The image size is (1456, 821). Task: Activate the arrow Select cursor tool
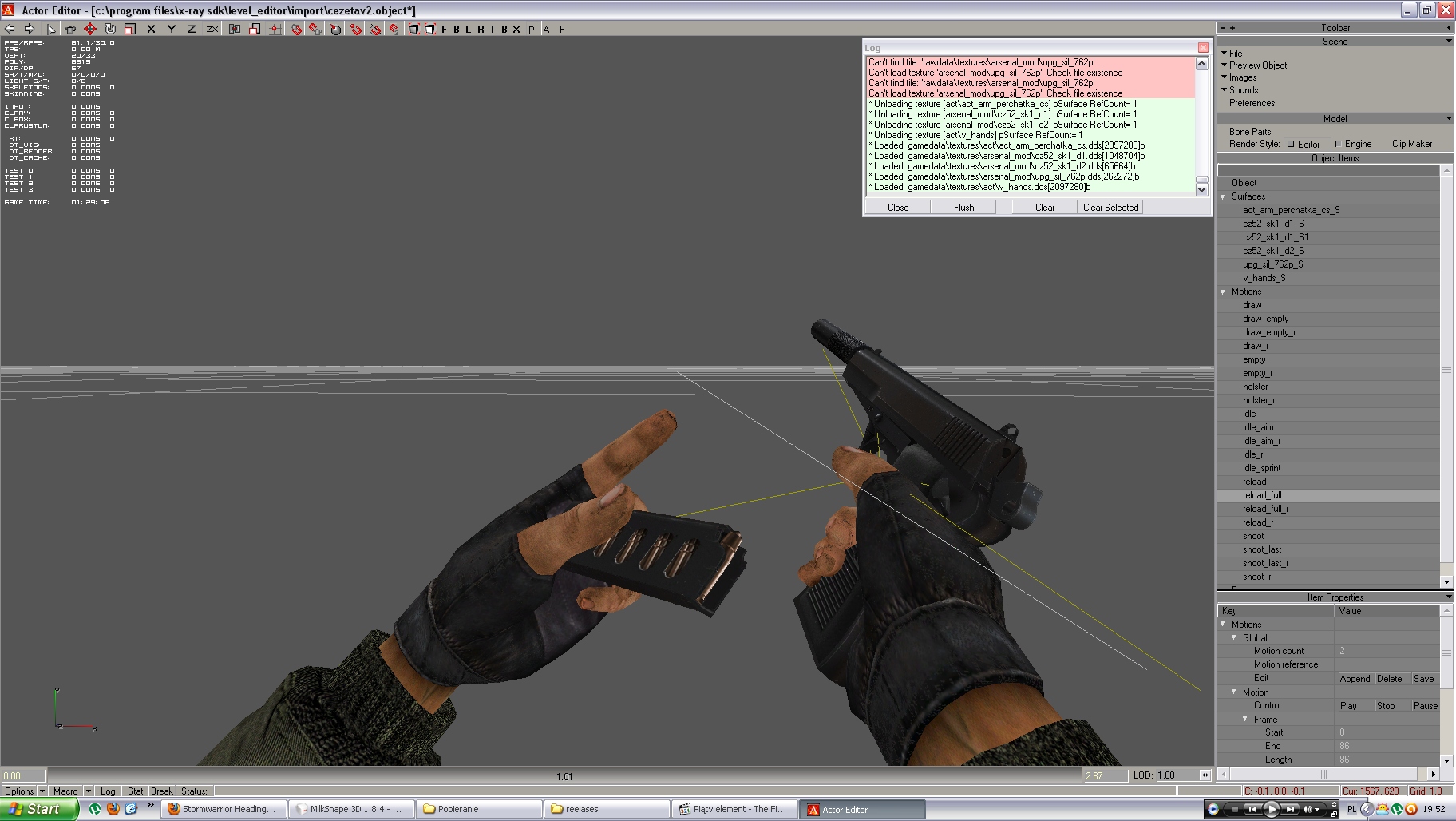pyautogui.click(x=51, y=29)
